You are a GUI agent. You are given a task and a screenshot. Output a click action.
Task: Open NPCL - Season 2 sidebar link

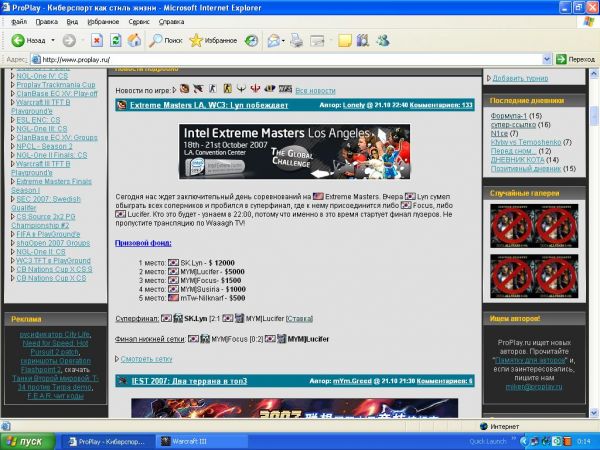44,146
